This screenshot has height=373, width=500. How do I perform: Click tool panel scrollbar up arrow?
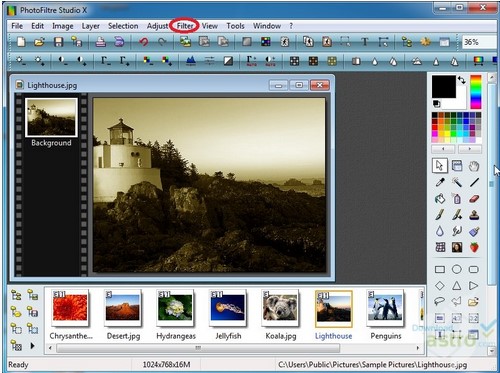pos(492,78)
